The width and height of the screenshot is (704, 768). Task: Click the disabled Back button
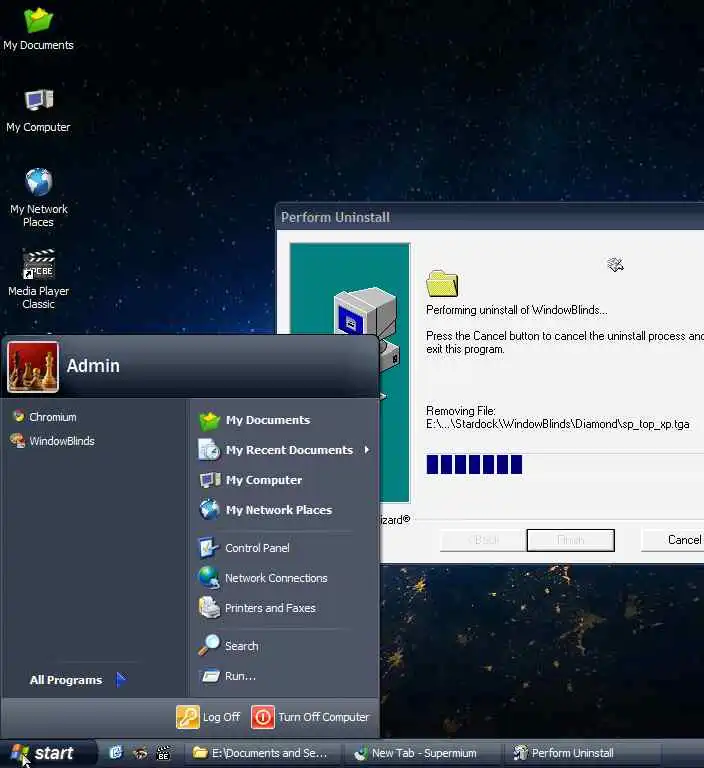483,540
